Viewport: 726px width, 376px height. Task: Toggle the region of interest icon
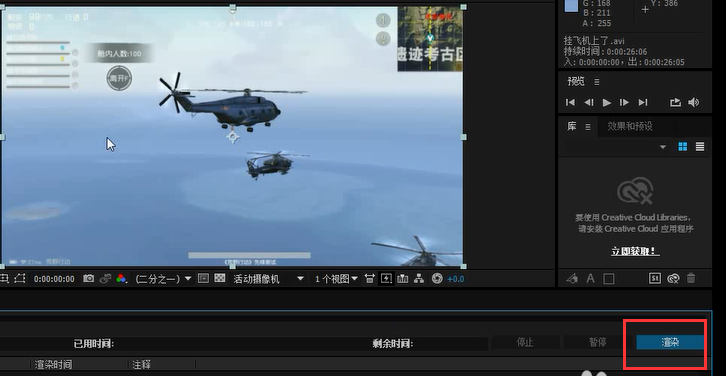click(x=203, y=278)
